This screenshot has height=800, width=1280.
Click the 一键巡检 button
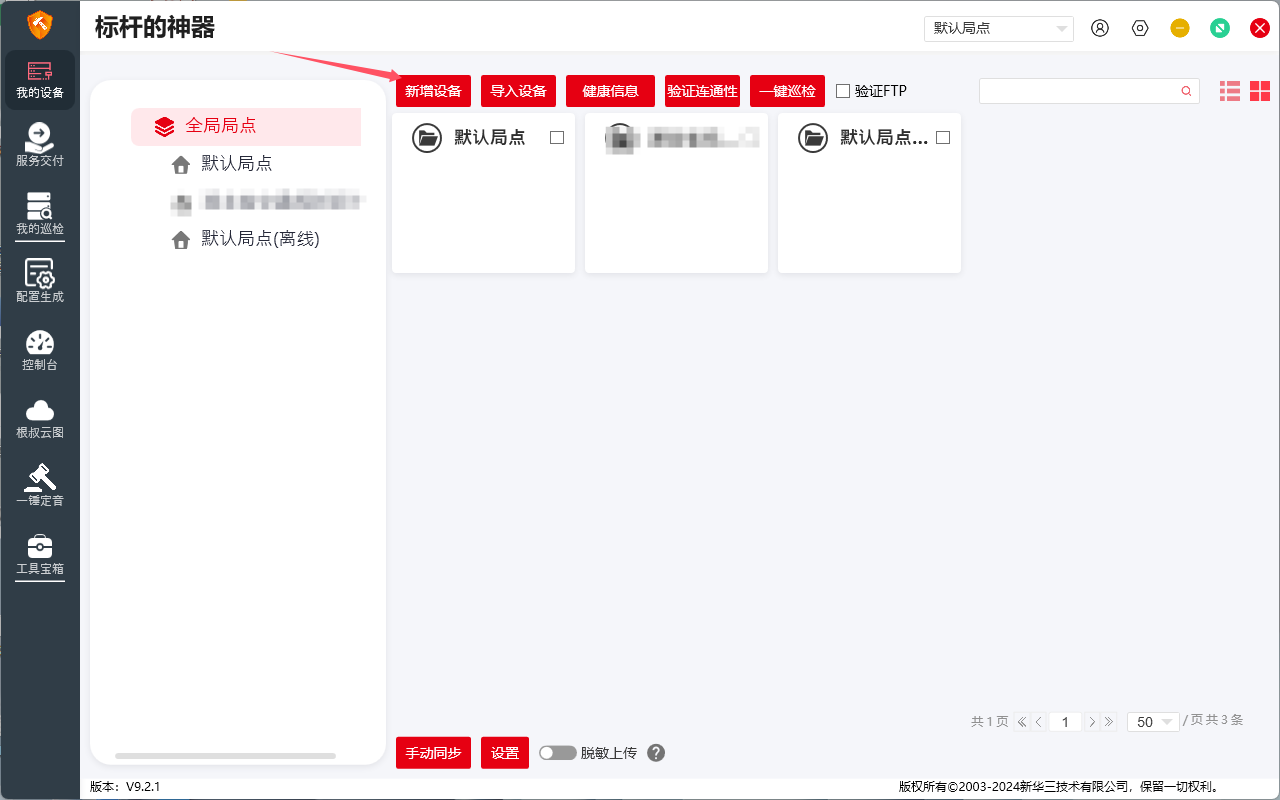tap(787, 91)
